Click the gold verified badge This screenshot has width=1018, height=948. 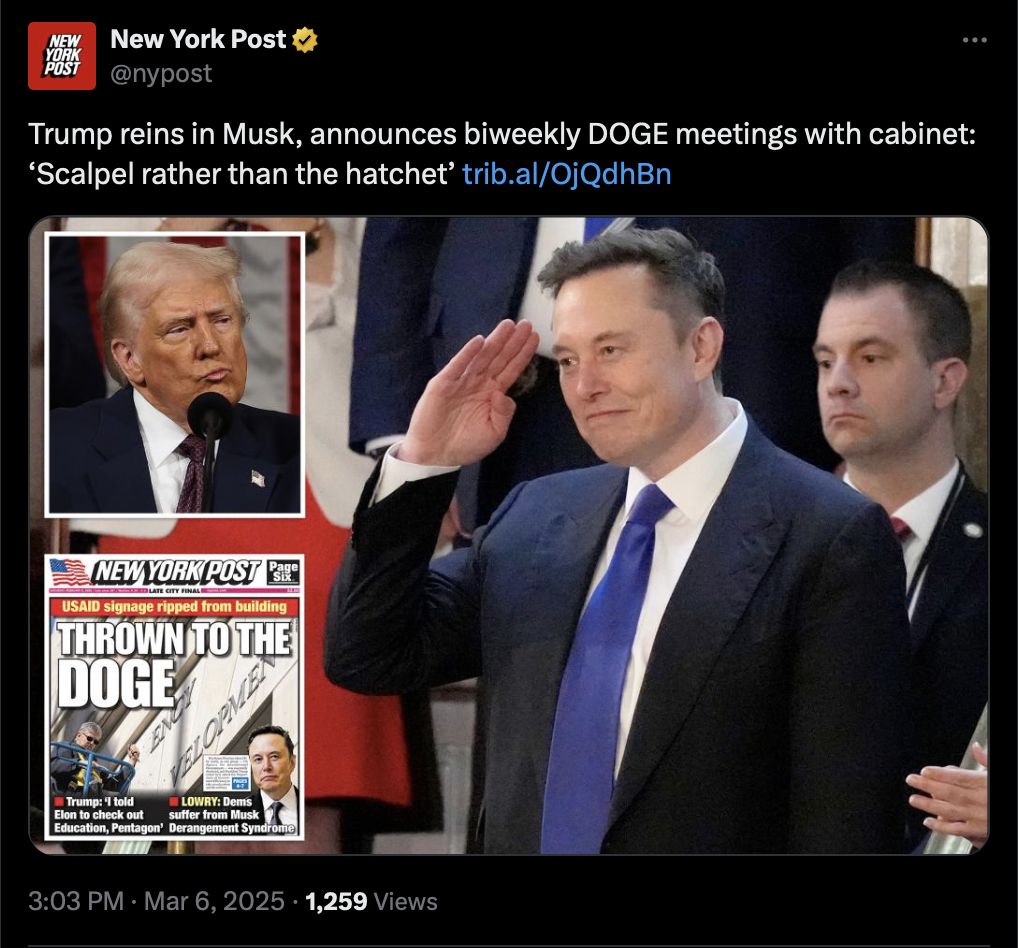(304, 40)
